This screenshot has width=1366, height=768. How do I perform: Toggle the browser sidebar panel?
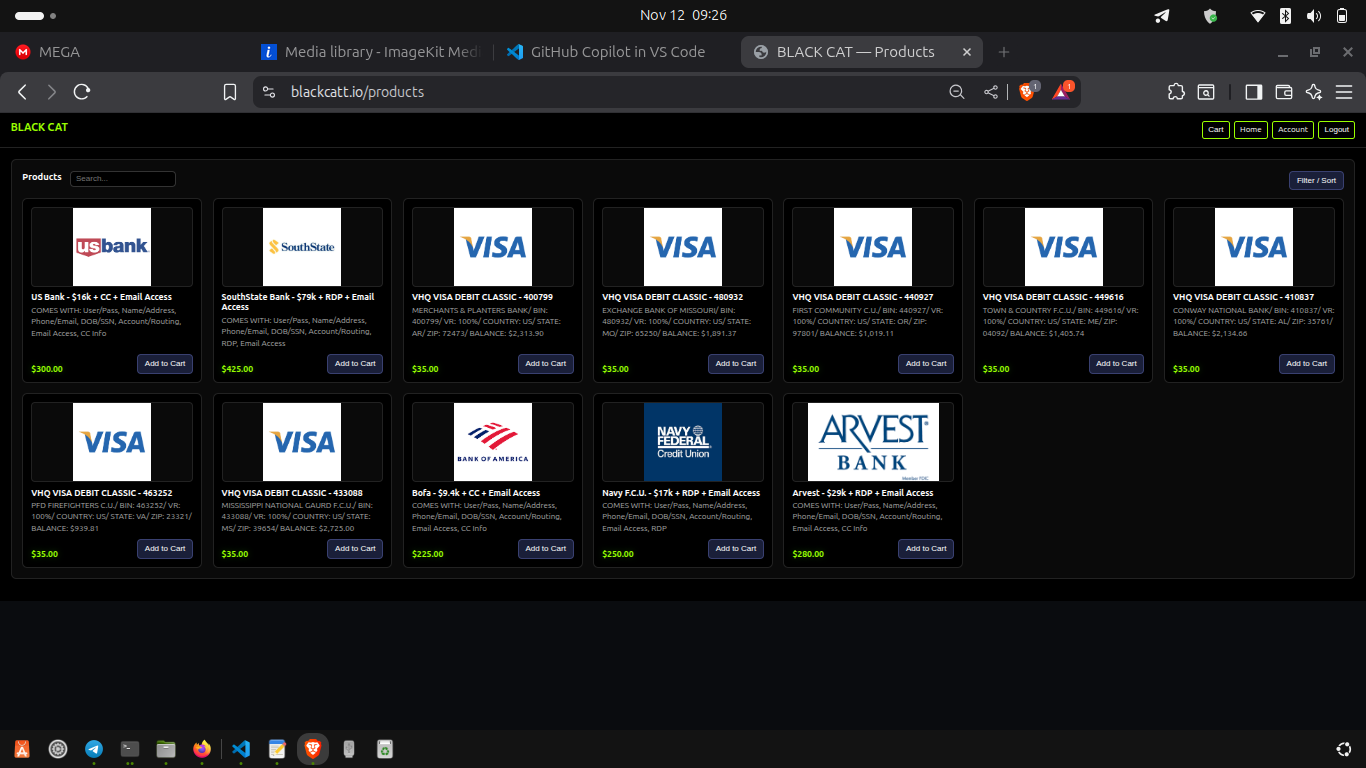click(1253, 92)
